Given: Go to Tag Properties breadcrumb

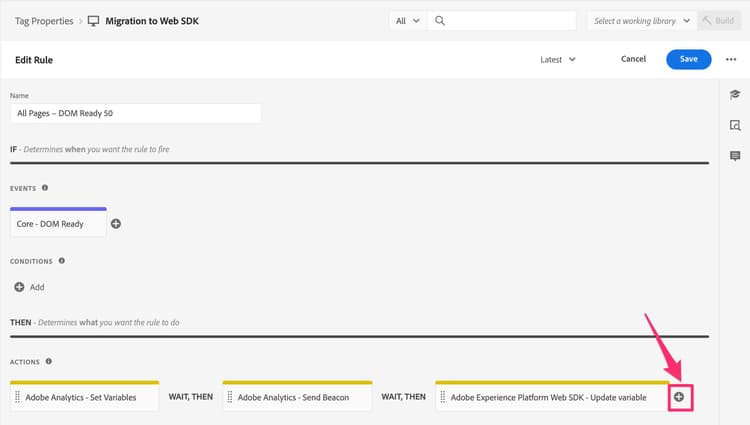Looking at the screenshot, I should click(44, 21).
